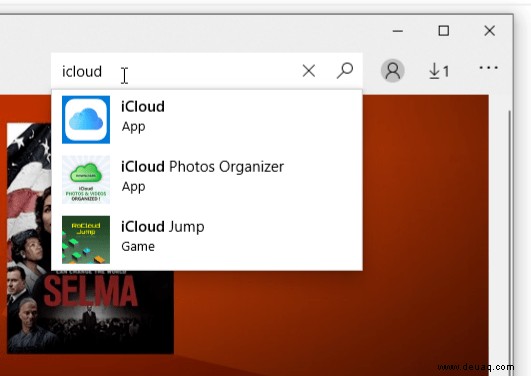Viewport: 531px width, 376px height.
Task: Open the user account profile icon
Action: [x=393, y=71]
